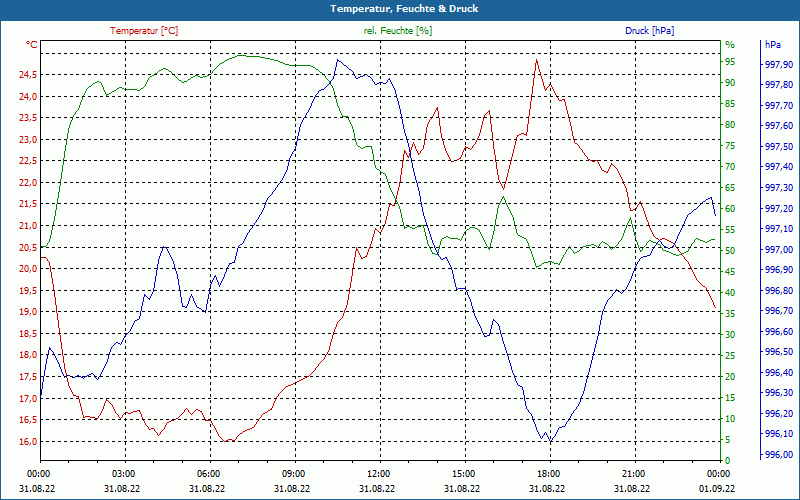Click the '21,0' temperature axis value
800x500 pixels.
click(x=28, y=226)
